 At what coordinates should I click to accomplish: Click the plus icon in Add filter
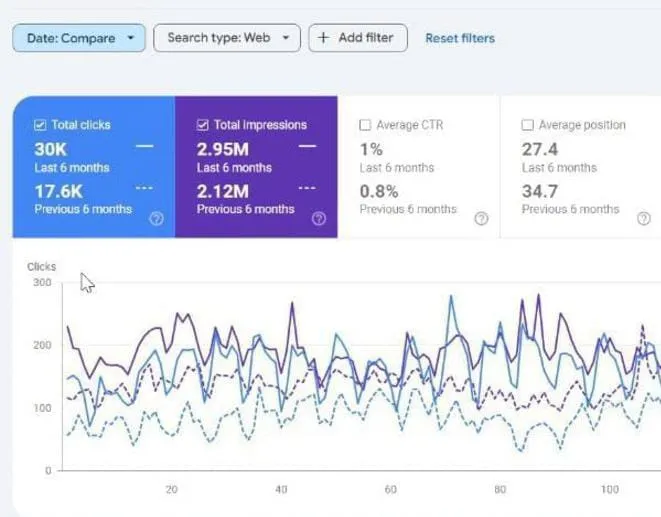pyautogui.click(x=323, y=38)
